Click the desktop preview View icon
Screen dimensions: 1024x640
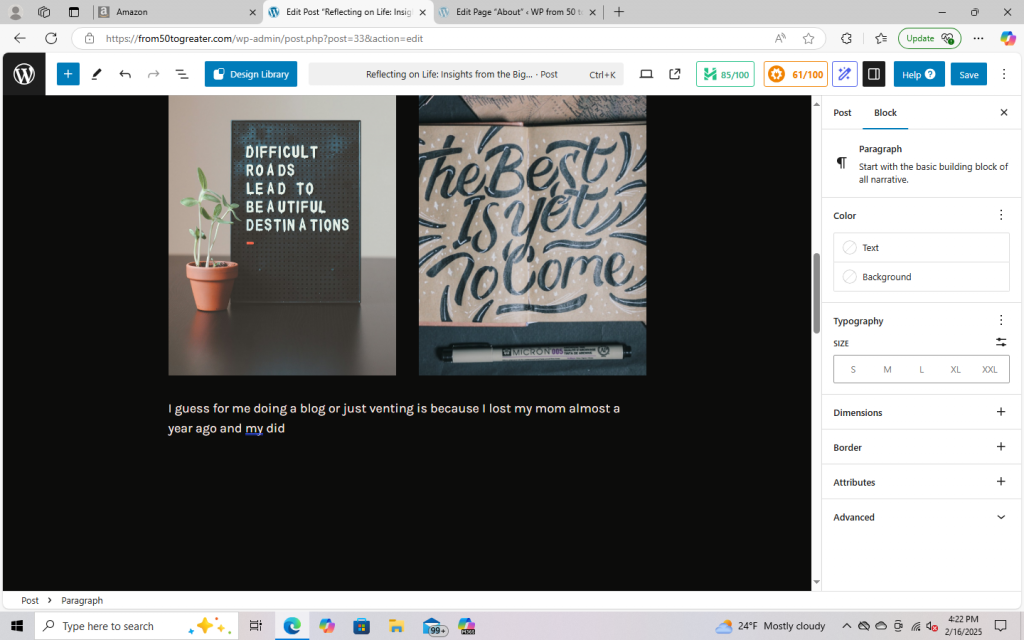point(646,74)
